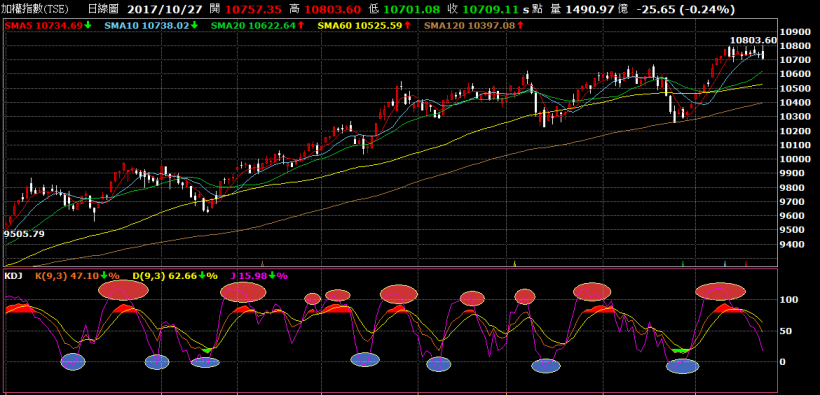Click the yellow marker at main chart bottom
Screen dimensions: 820x395
pos(515,263)
